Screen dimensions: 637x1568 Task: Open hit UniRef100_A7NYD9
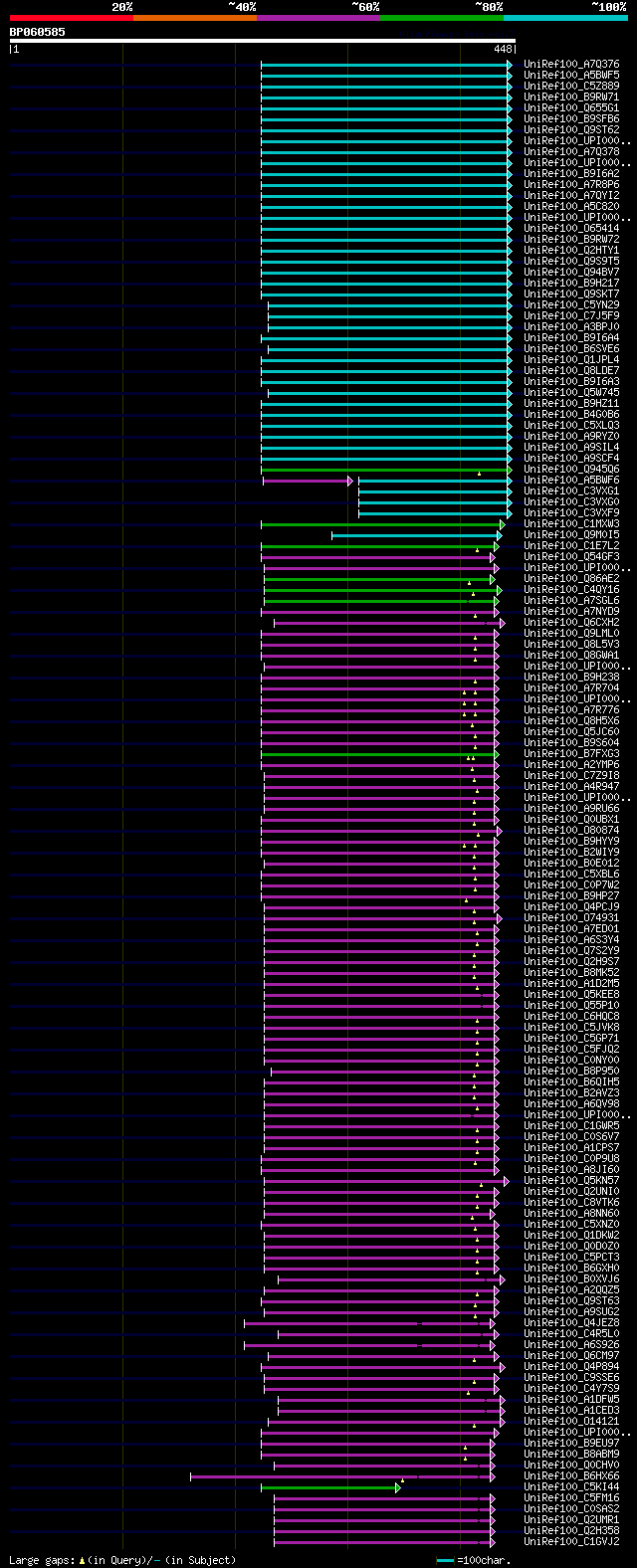tap(571, 612)
